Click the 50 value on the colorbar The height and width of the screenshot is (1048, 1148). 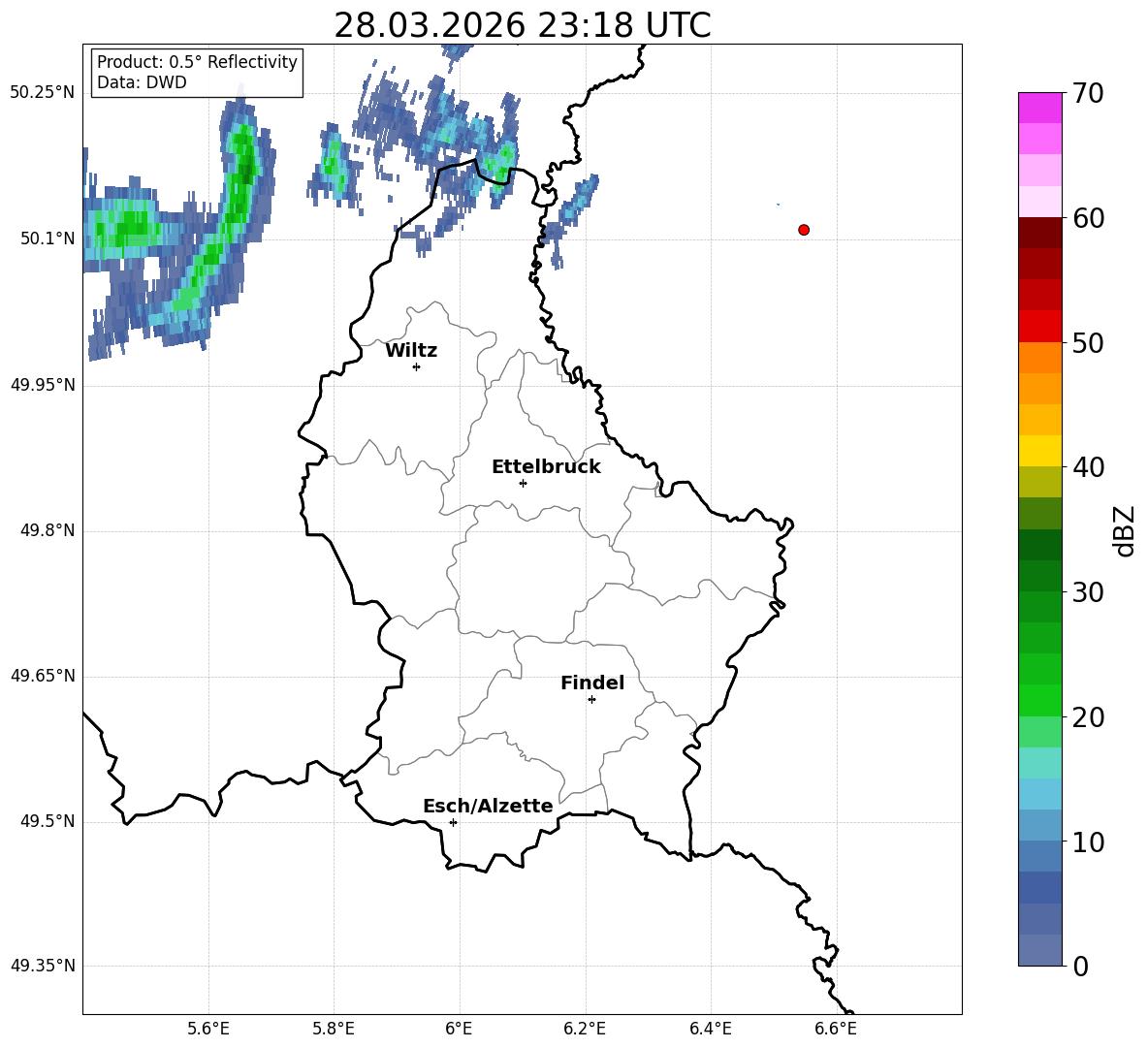click(x=1088, y=342)
